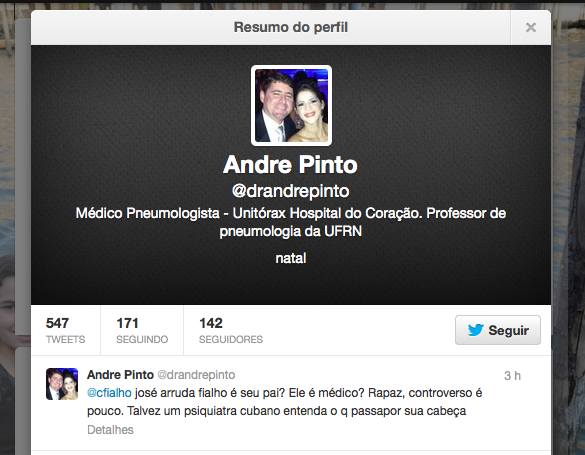Click the dimmed background outside the dialog
585x455 pixels.
click(x=568, y=224)
